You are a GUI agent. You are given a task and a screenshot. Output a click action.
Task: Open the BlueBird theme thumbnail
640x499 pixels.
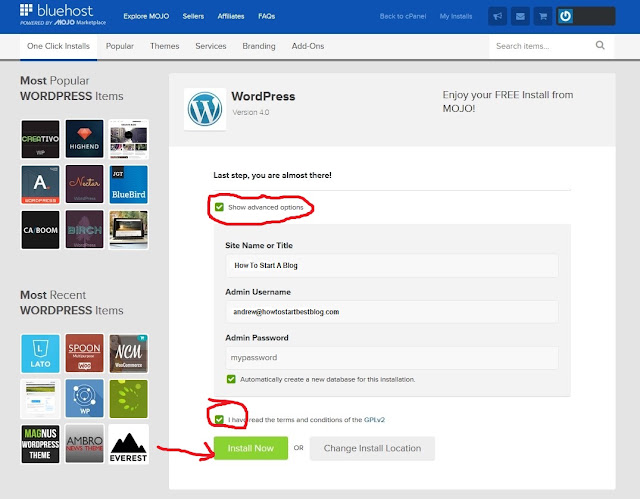(129, 184)
